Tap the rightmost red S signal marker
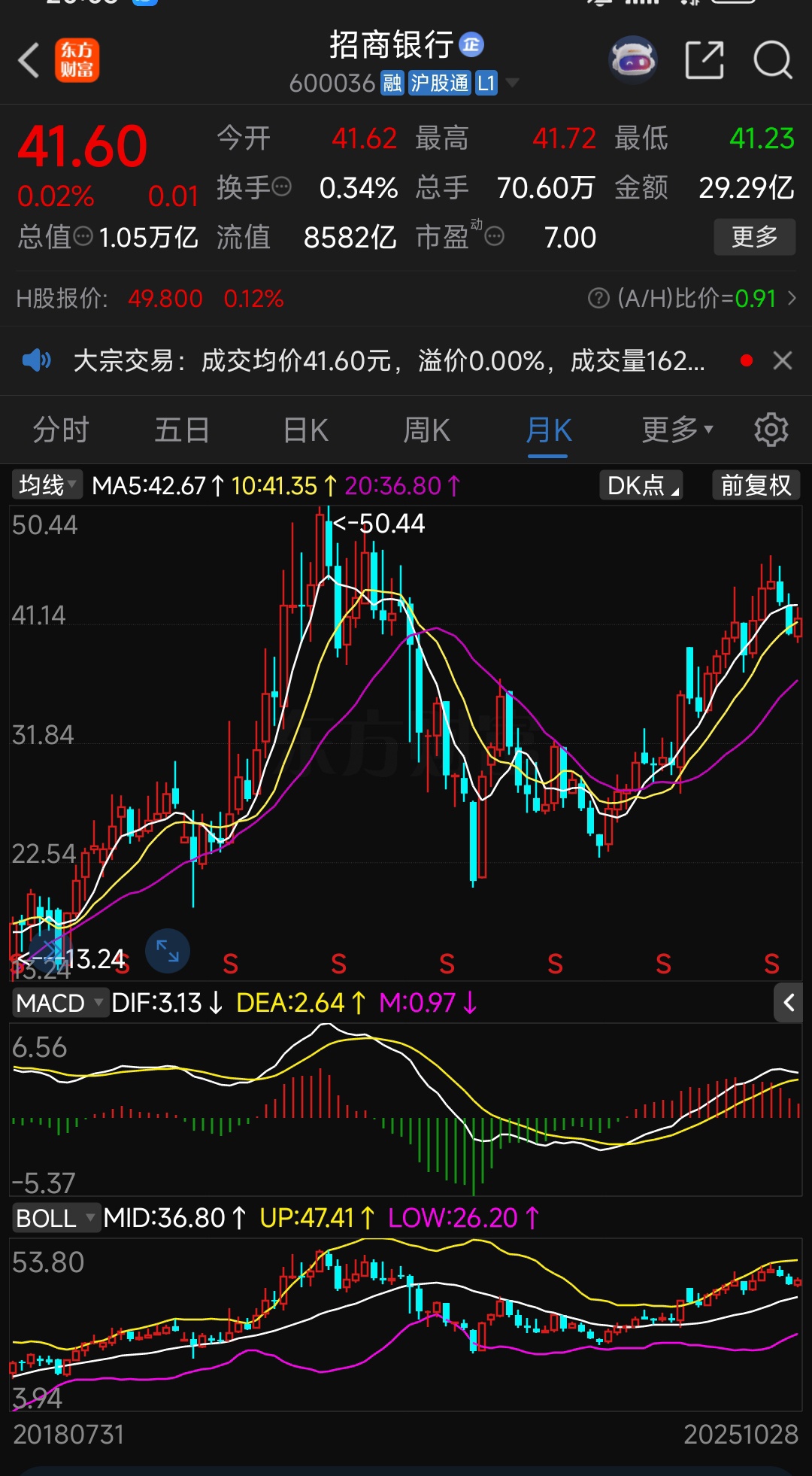812x1476 pixels. pyautogui.click(x=771, y=964)
